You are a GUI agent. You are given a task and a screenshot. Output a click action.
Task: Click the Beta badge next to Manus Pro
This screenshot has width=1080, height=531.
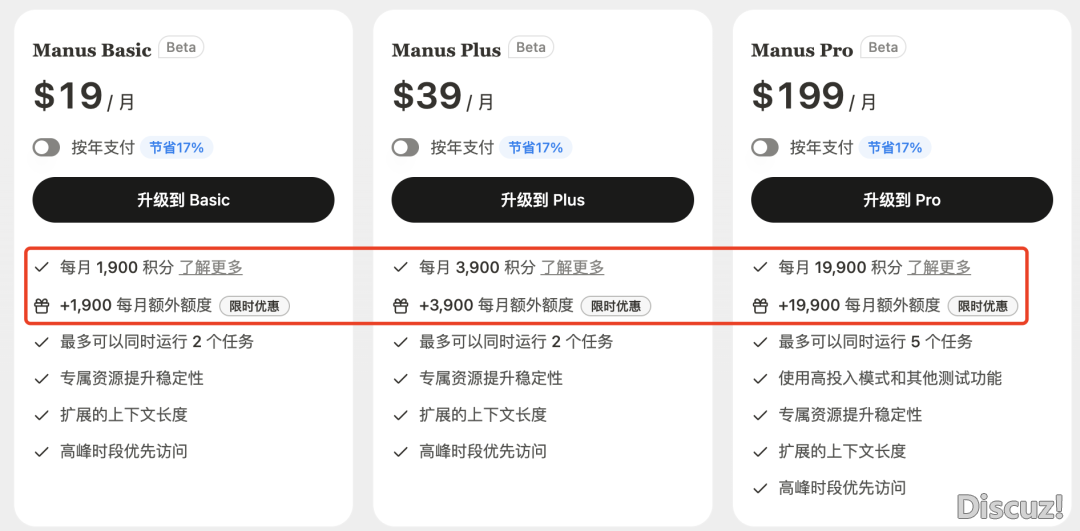883,48
